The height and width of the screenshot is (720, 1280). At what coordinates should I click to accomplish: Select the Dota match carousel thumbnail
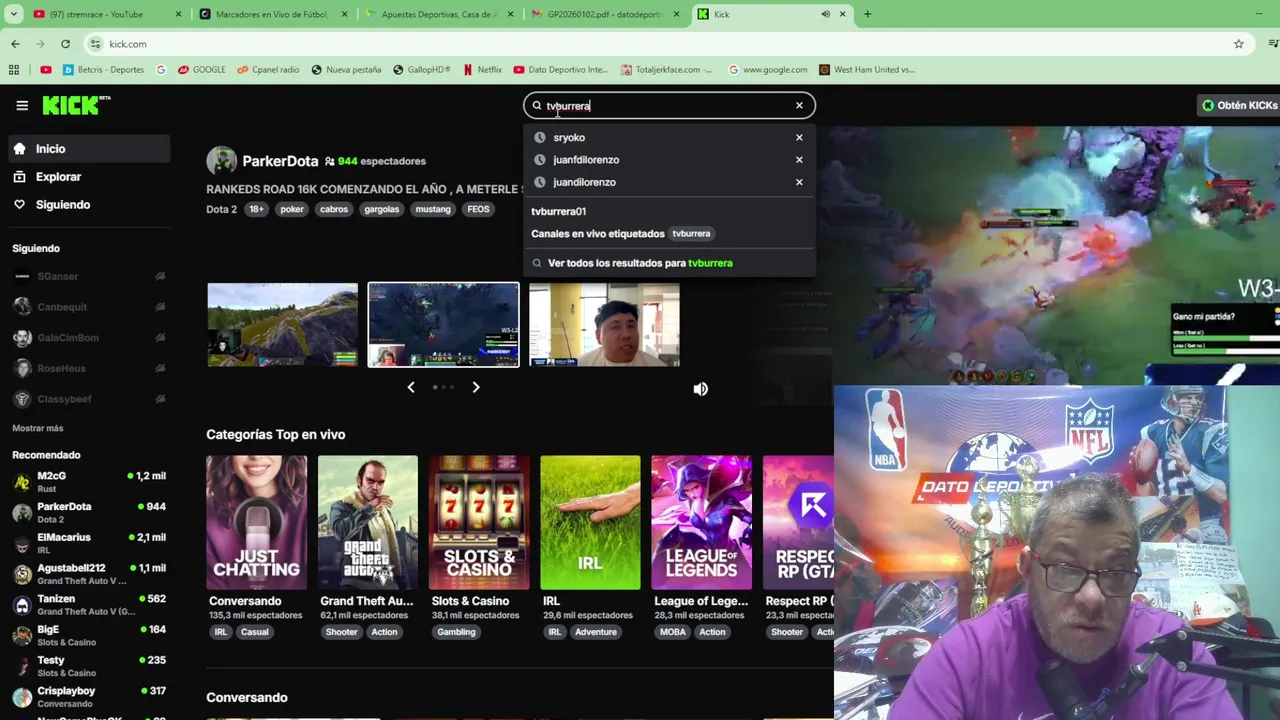443,325
